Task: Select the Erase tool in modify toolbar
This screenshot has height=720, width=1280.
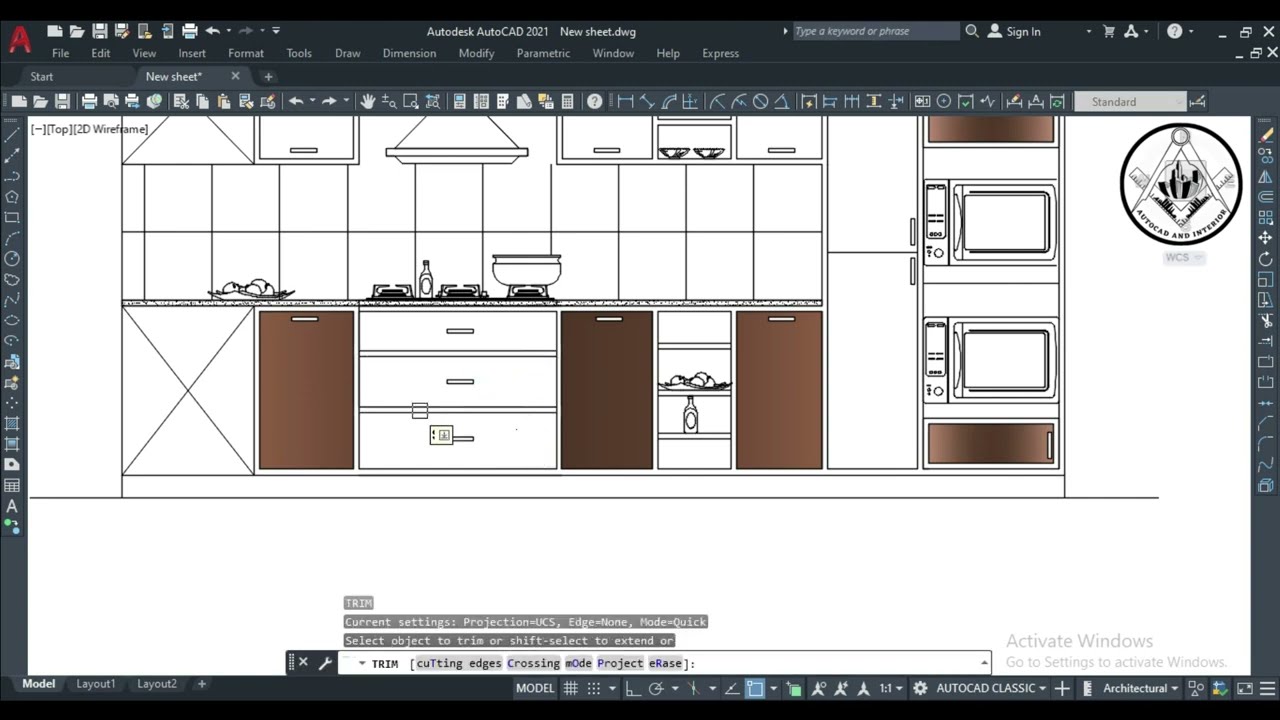Action: pyautogui.click(x=1266, y=135)
